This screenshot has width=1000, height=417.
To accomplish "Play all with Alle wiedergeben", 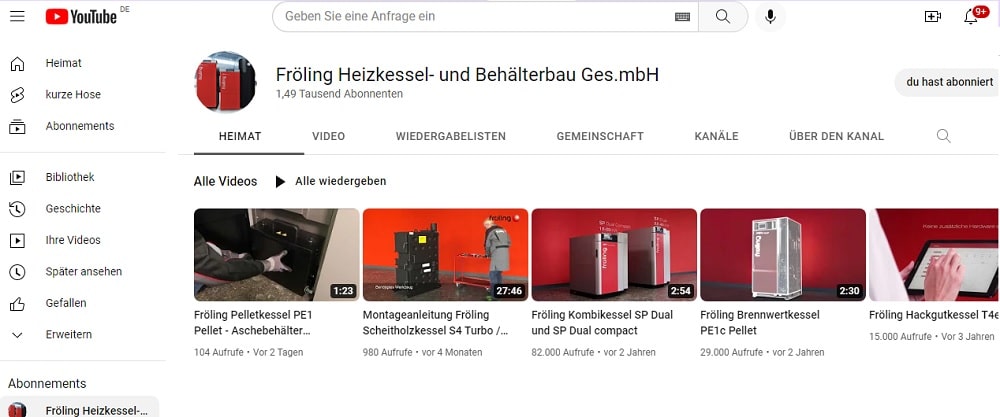I will (331, 181).
